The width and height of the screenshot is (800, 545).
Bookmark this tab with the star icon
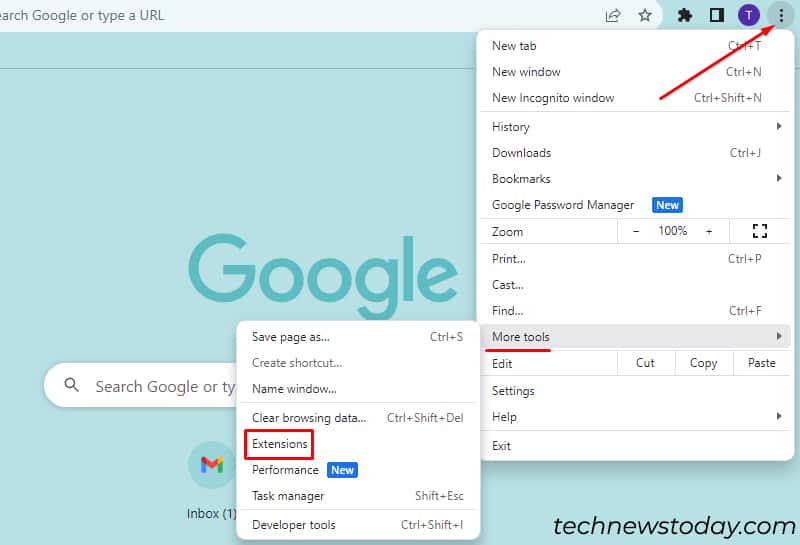645,15
